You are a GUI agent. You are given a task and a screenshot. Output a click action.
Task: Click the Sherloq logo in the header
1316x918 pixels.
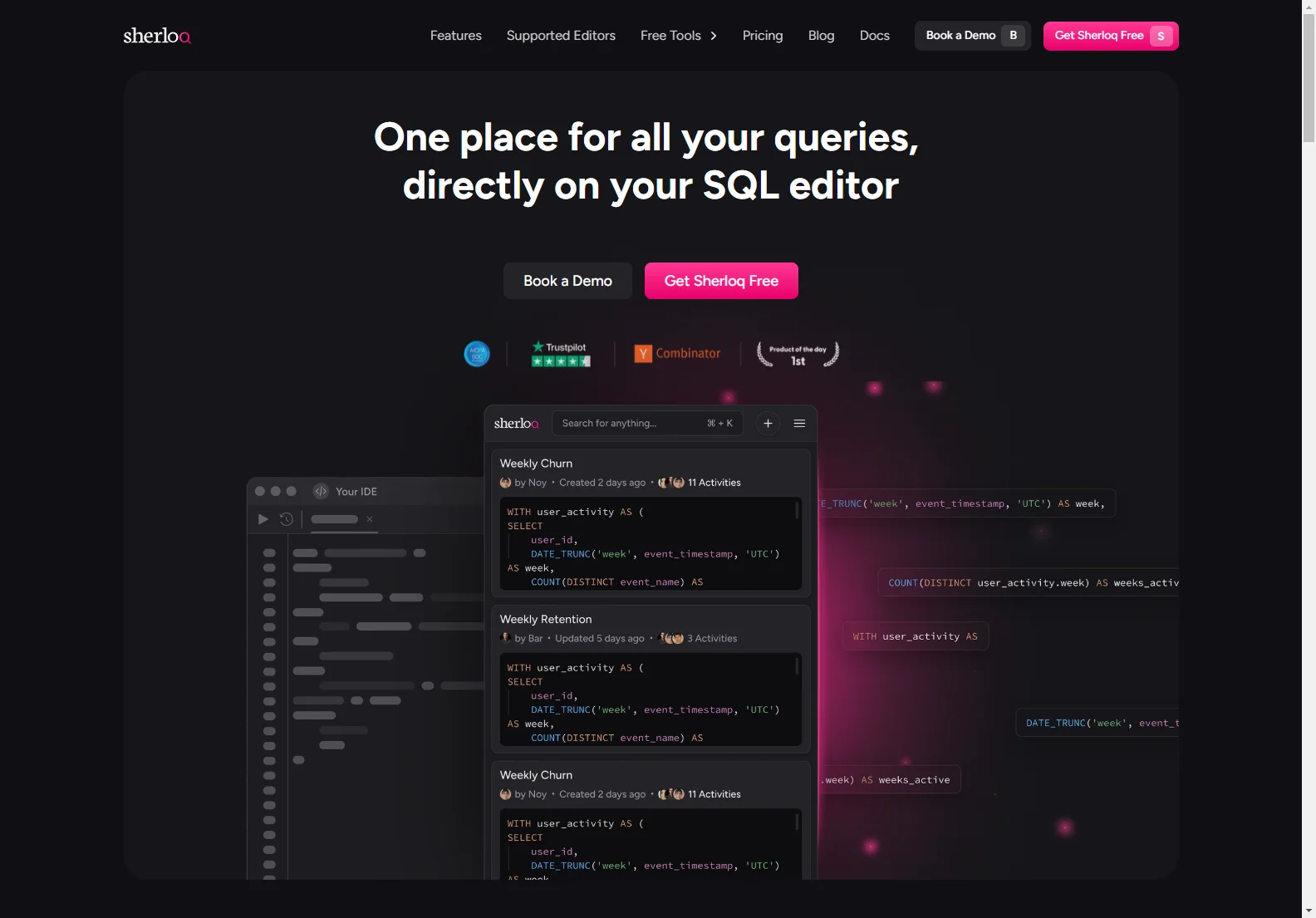pos(157,36)
